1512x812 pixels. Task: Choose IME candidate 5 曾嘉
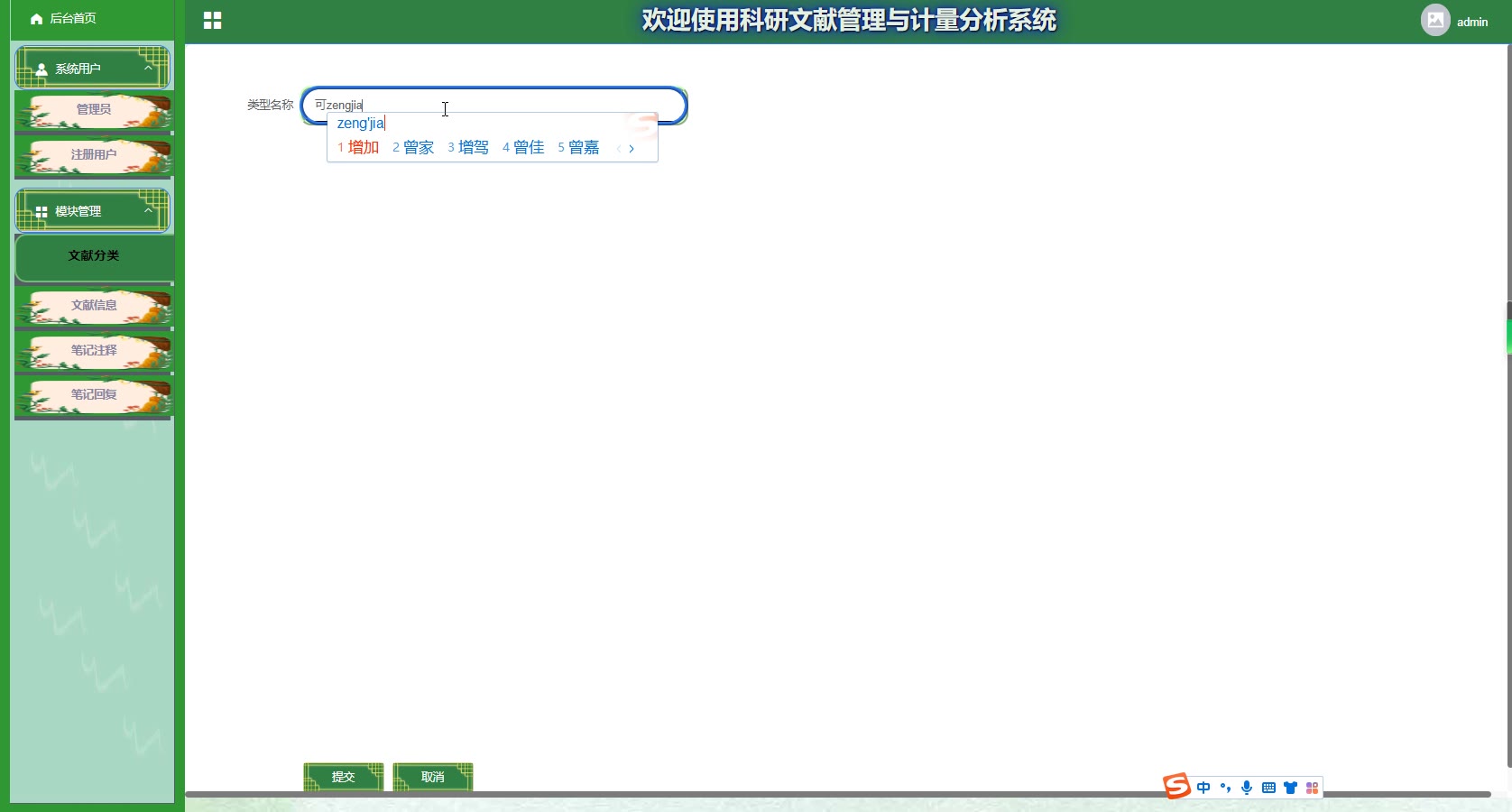(x=578, y=147)
